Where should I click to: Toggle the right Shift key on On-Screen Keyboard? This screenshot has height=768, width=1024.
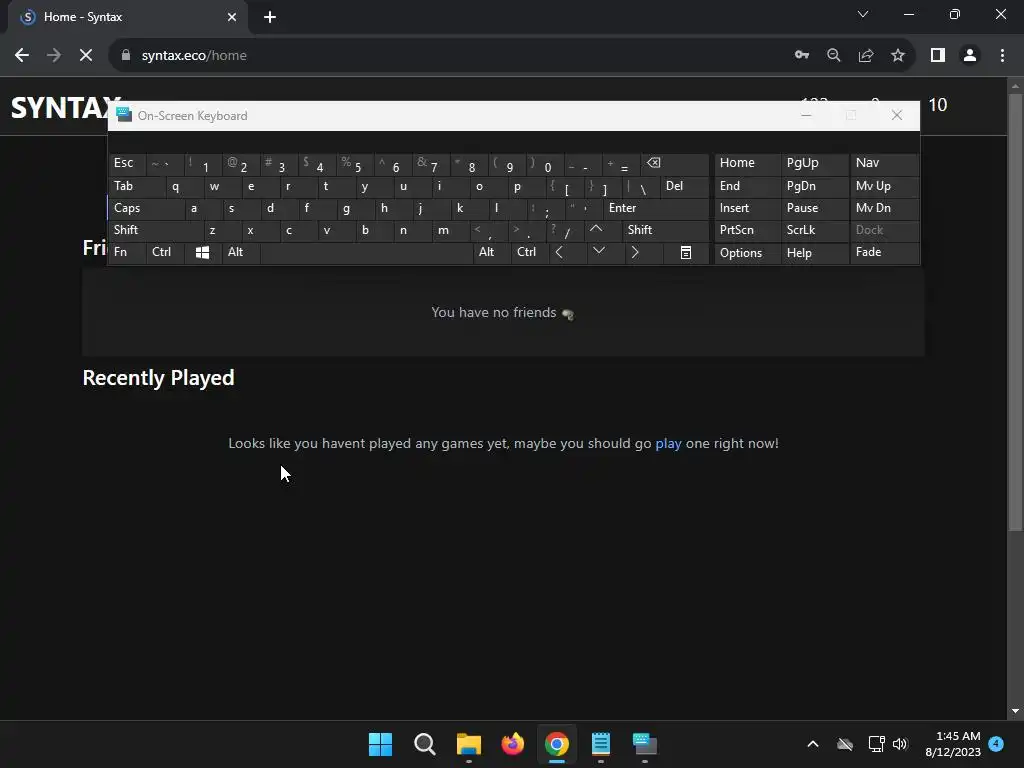[666, 230]
